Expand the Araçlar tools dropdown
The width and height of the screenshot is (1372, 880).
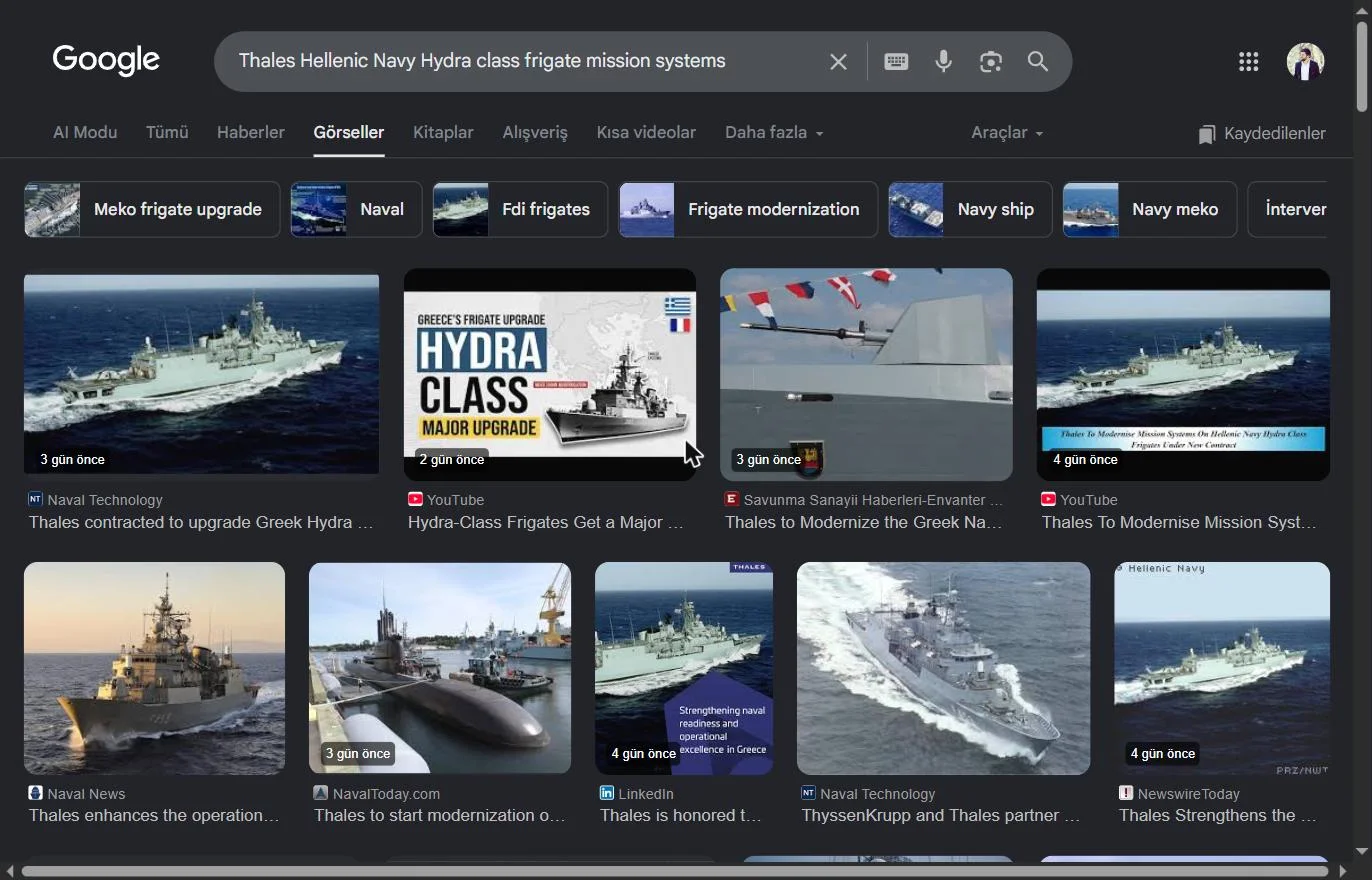(x=1007, y=132)
